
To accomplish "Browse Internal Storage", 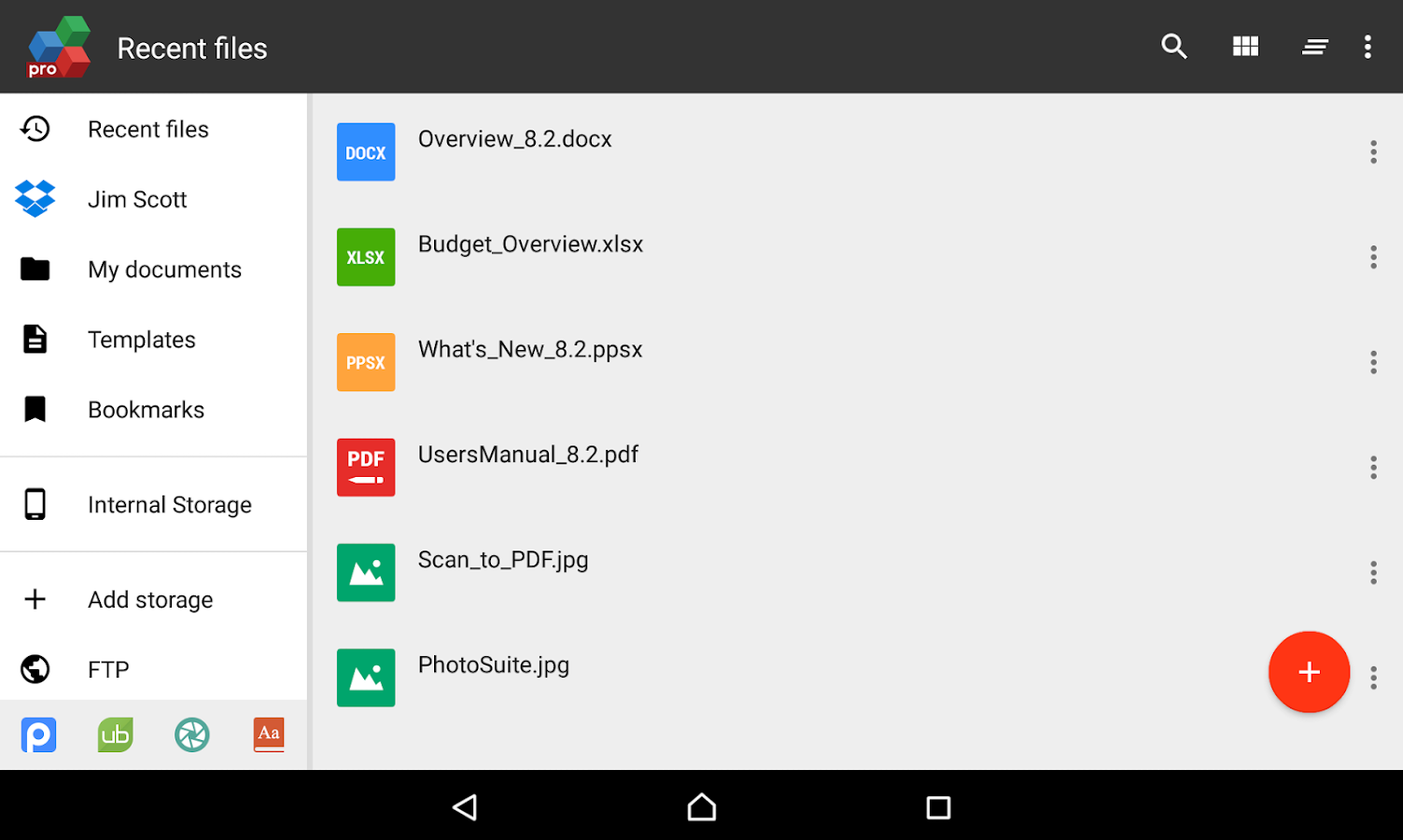I will 153,504.
